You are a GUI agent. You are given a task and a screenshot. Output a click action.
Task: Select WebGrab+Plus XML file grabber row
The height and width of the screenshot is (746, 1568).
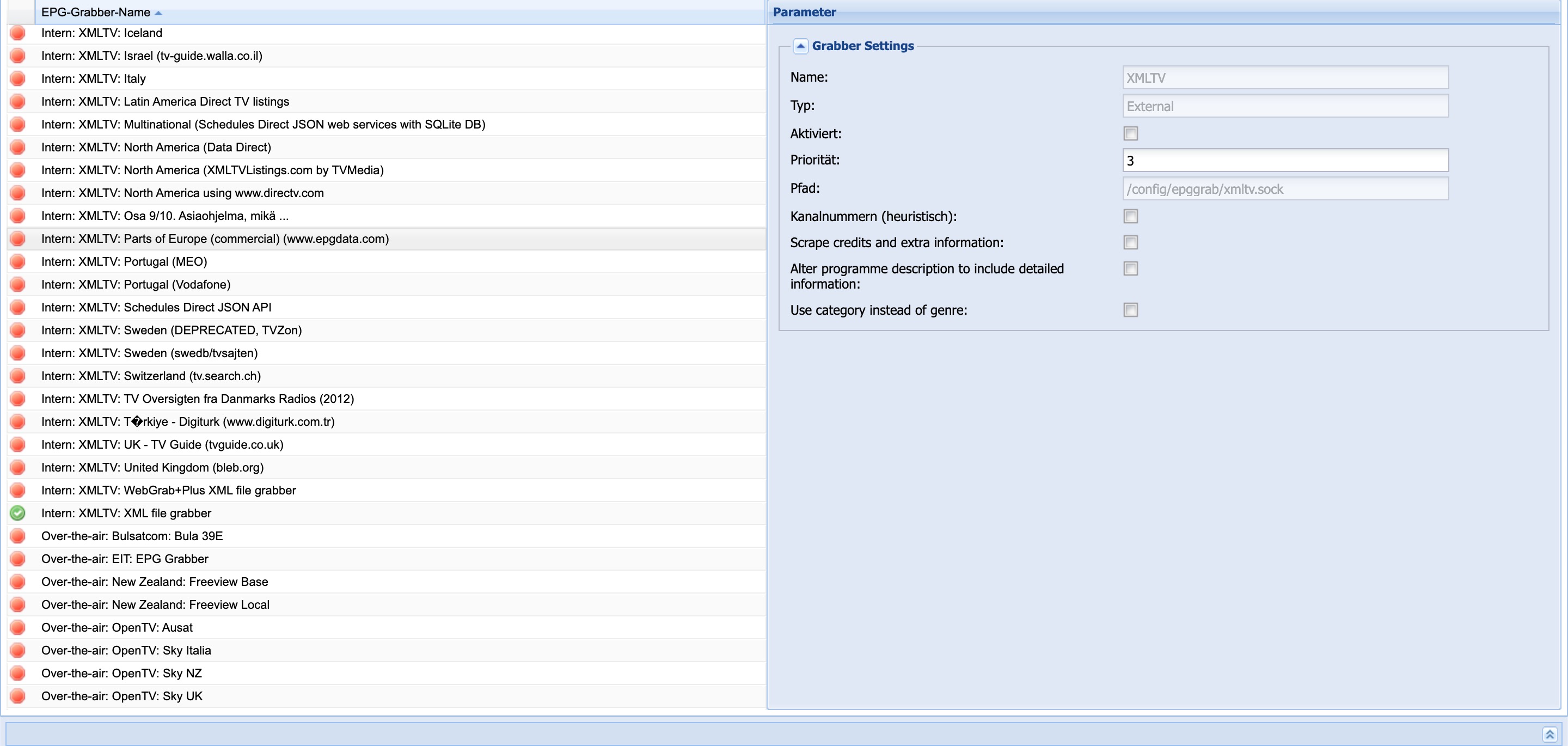[386, 490]
